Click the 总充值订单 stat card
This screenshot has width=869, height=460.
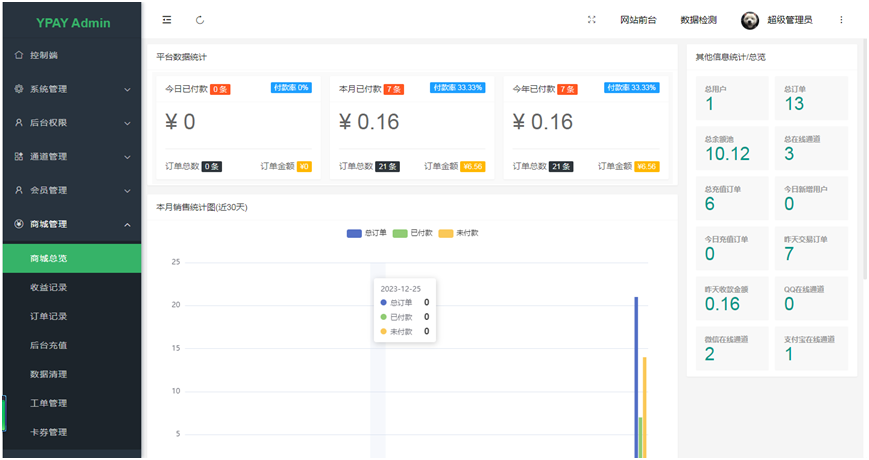(732, 198)
